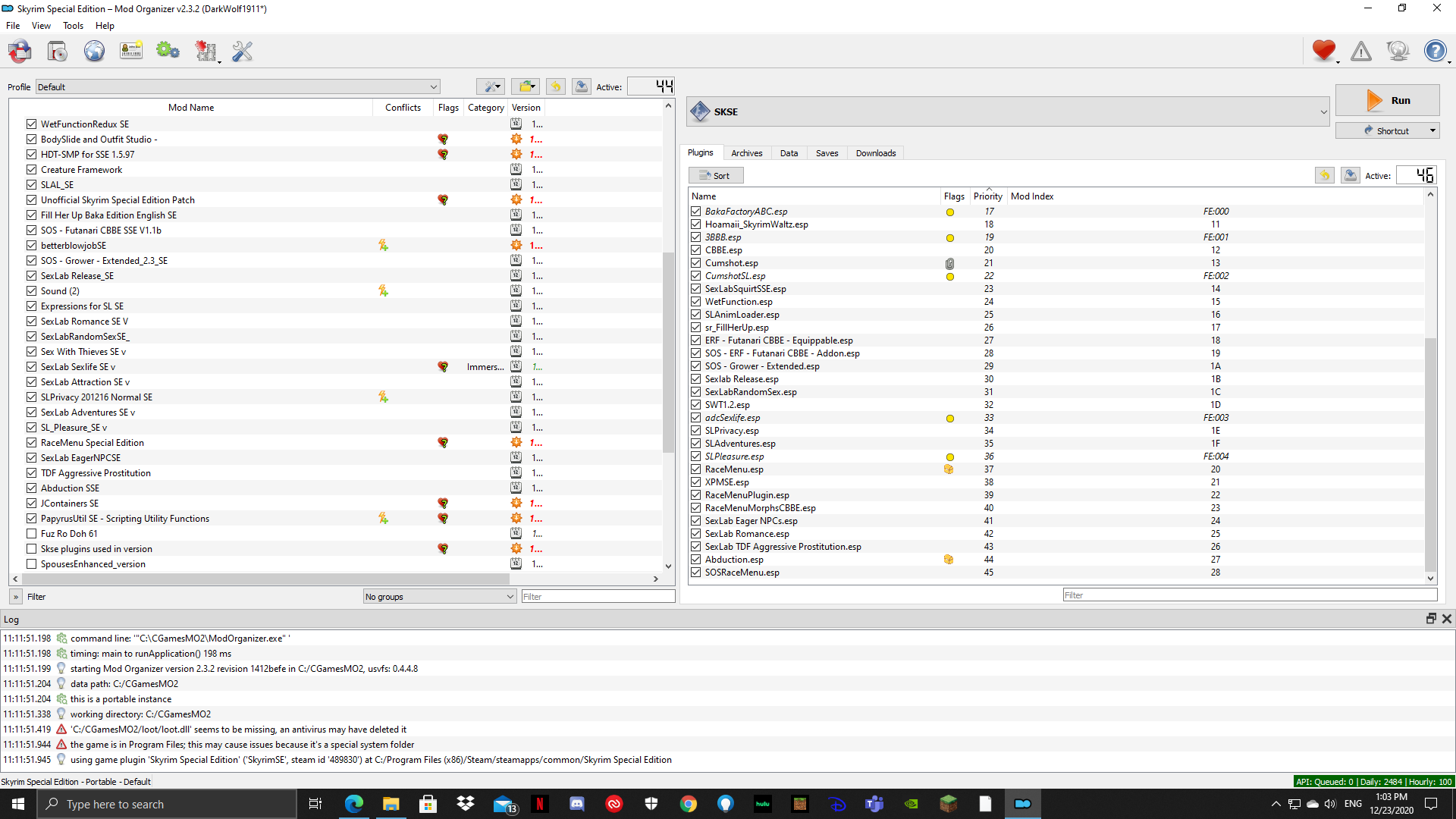The image size is (1456, 819).
Task: Sort mods by the Conflicts column header
Action: click(x=403, y=108)
